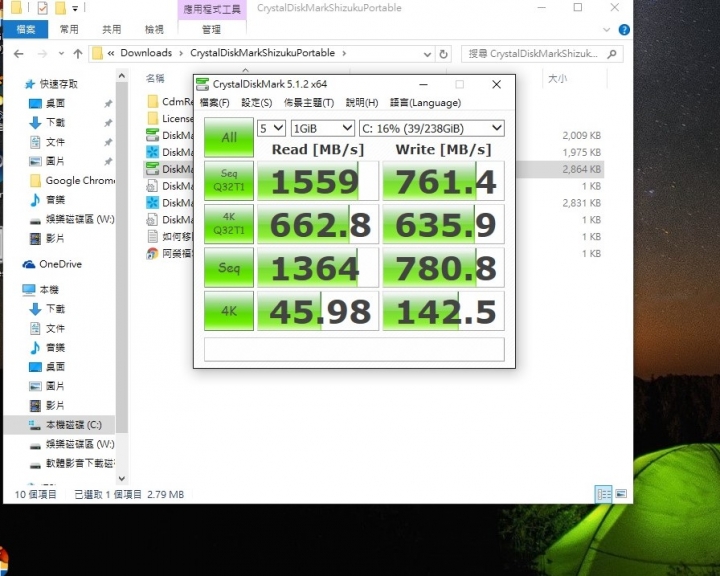This screenshot has width=720, height=576.
Task: Expand the Explorer ribbon chevron
Action: [607, 30]
